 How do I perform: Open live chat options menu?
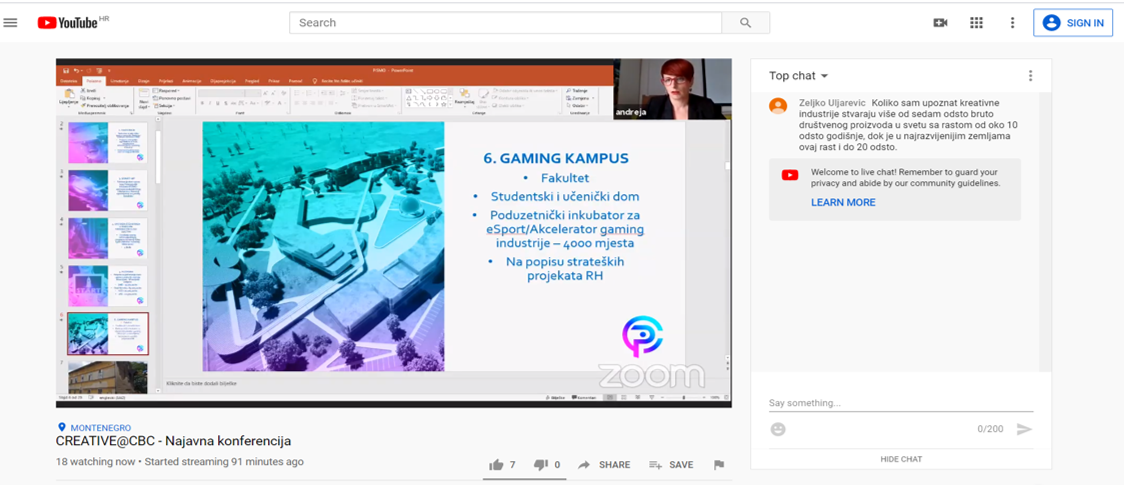coord(1030,76)
